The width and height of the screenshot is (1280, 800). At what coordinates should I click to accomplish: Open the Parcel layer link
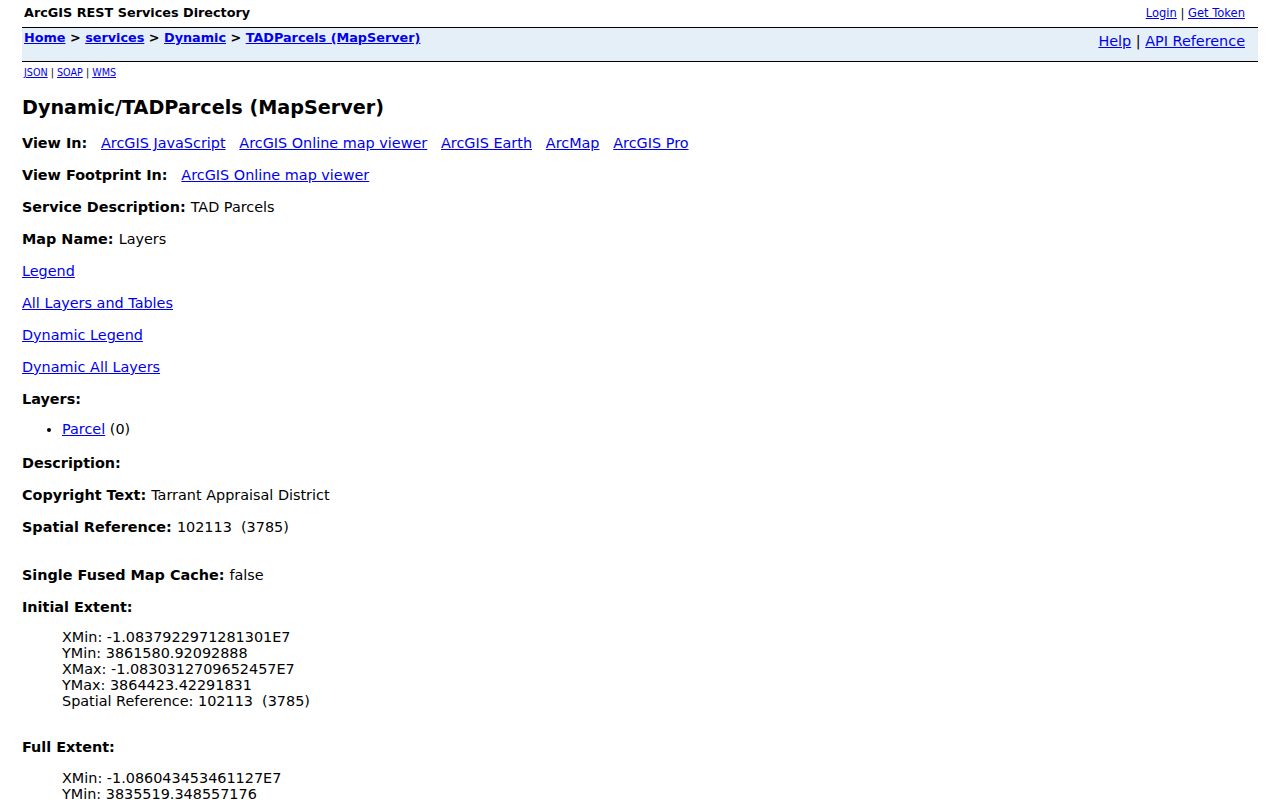pos(83,429)
